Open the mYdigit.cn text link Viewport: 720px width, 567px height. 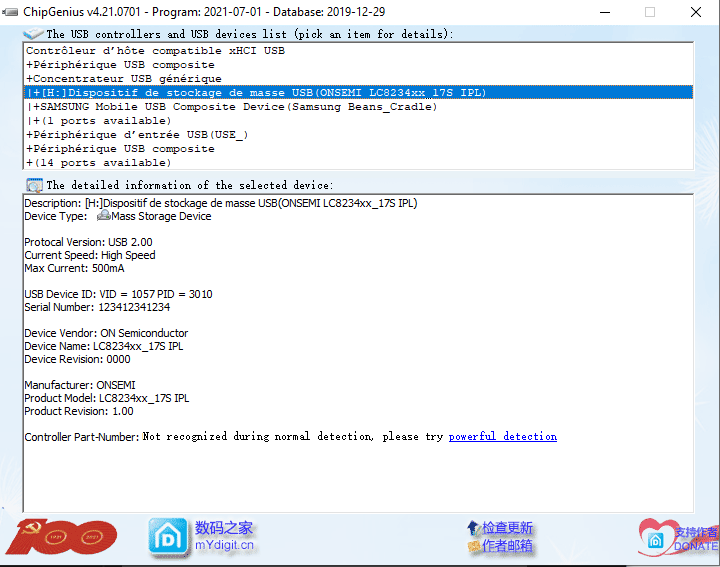click(x=224, y=545)
